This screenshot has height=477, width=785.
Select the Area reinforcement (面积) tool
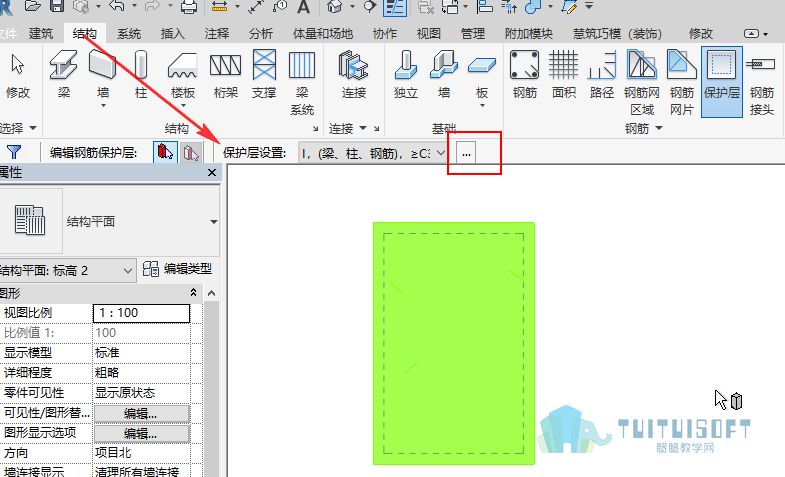564,75
